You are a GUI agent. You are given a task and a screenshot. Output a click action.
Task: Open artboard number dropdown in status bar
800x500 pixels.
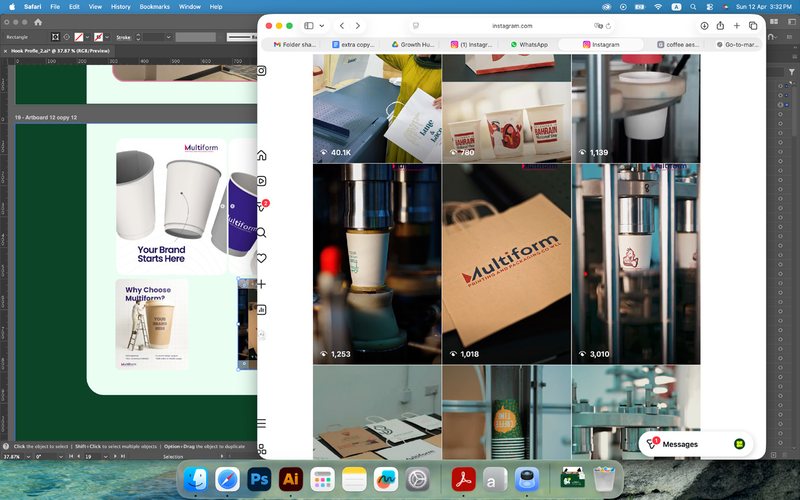click(106, 457)
